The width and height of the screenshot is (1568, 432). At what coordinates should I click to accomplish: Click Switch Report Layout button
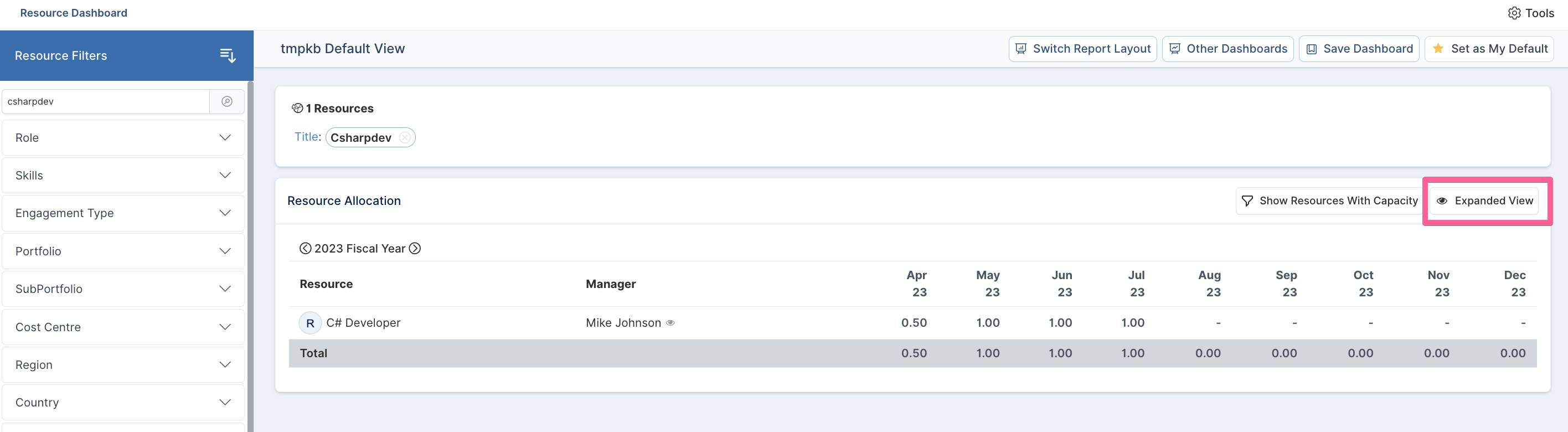(x=1082, y=49)
